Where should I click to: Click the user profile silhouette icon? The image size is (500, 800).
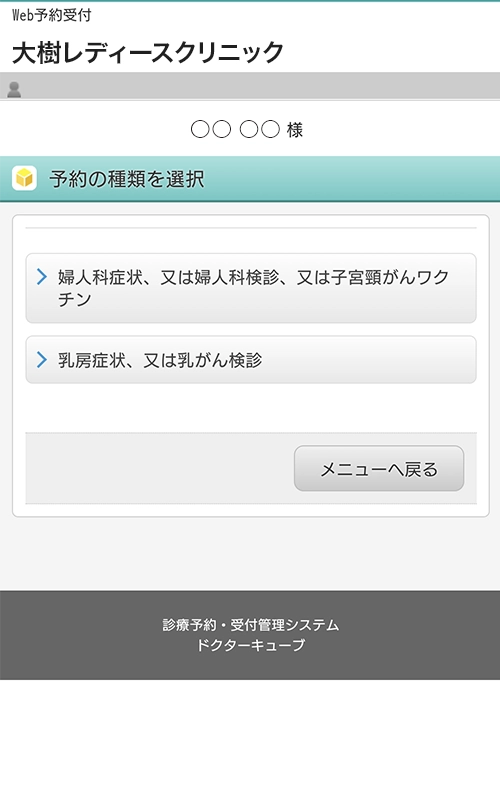click(x=14, y=89)
